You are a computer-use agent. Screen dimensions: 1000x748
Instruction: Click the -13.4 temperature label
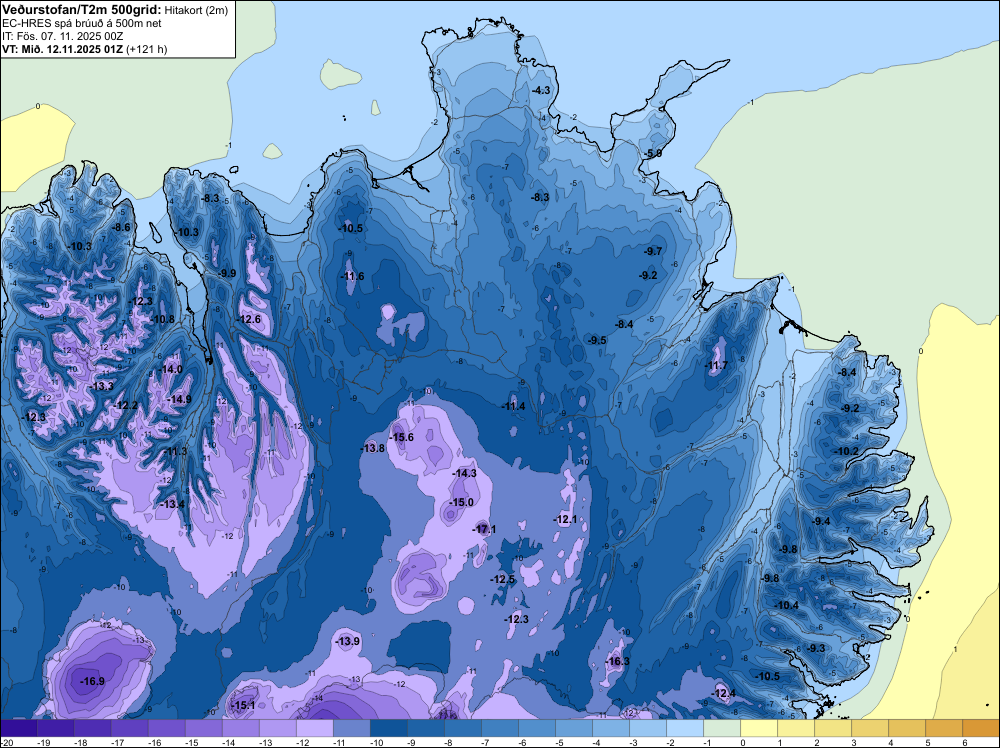click(173, 504)
